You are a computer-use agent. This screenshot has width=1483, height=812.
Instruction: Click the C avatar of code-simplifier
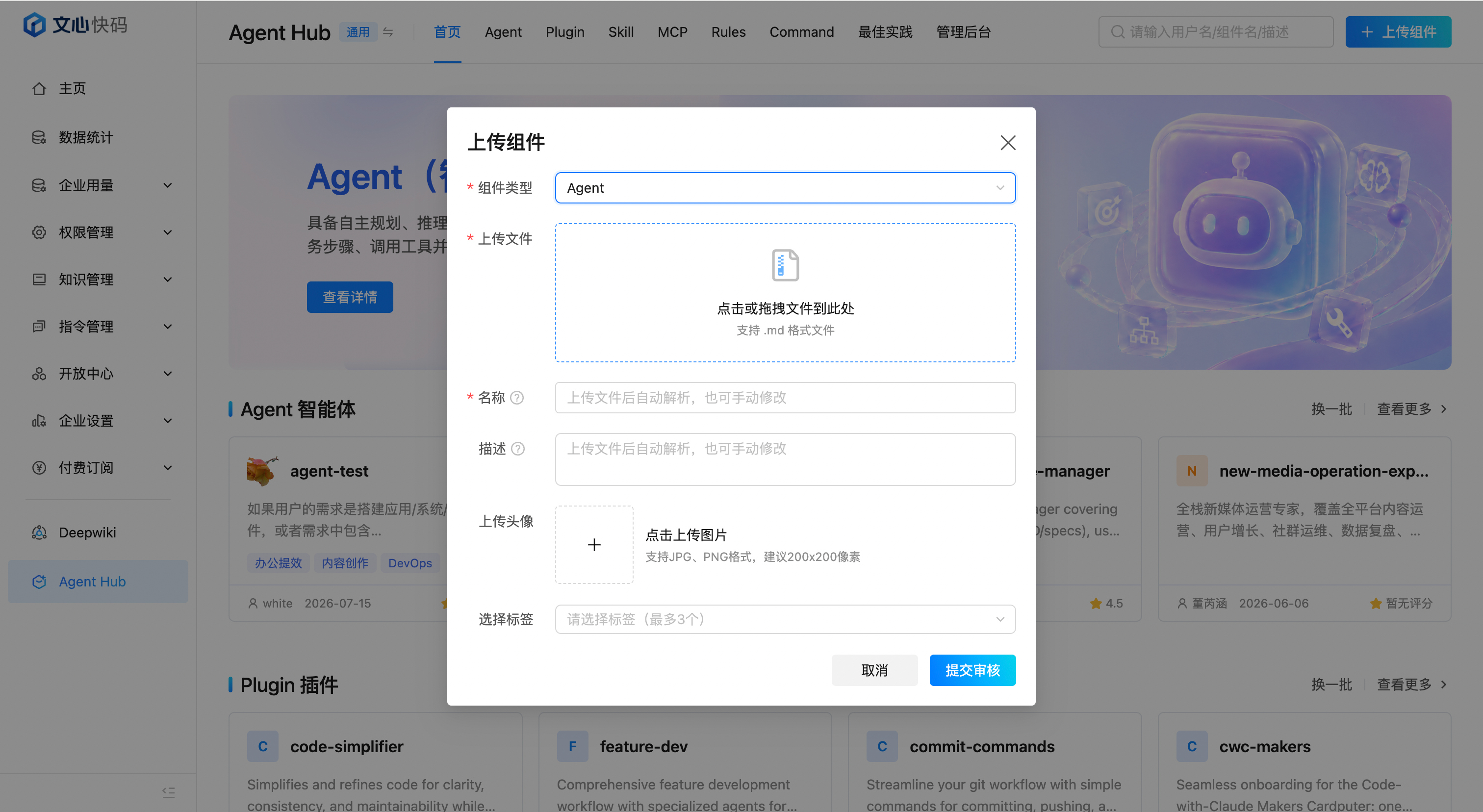click(263, 746)
